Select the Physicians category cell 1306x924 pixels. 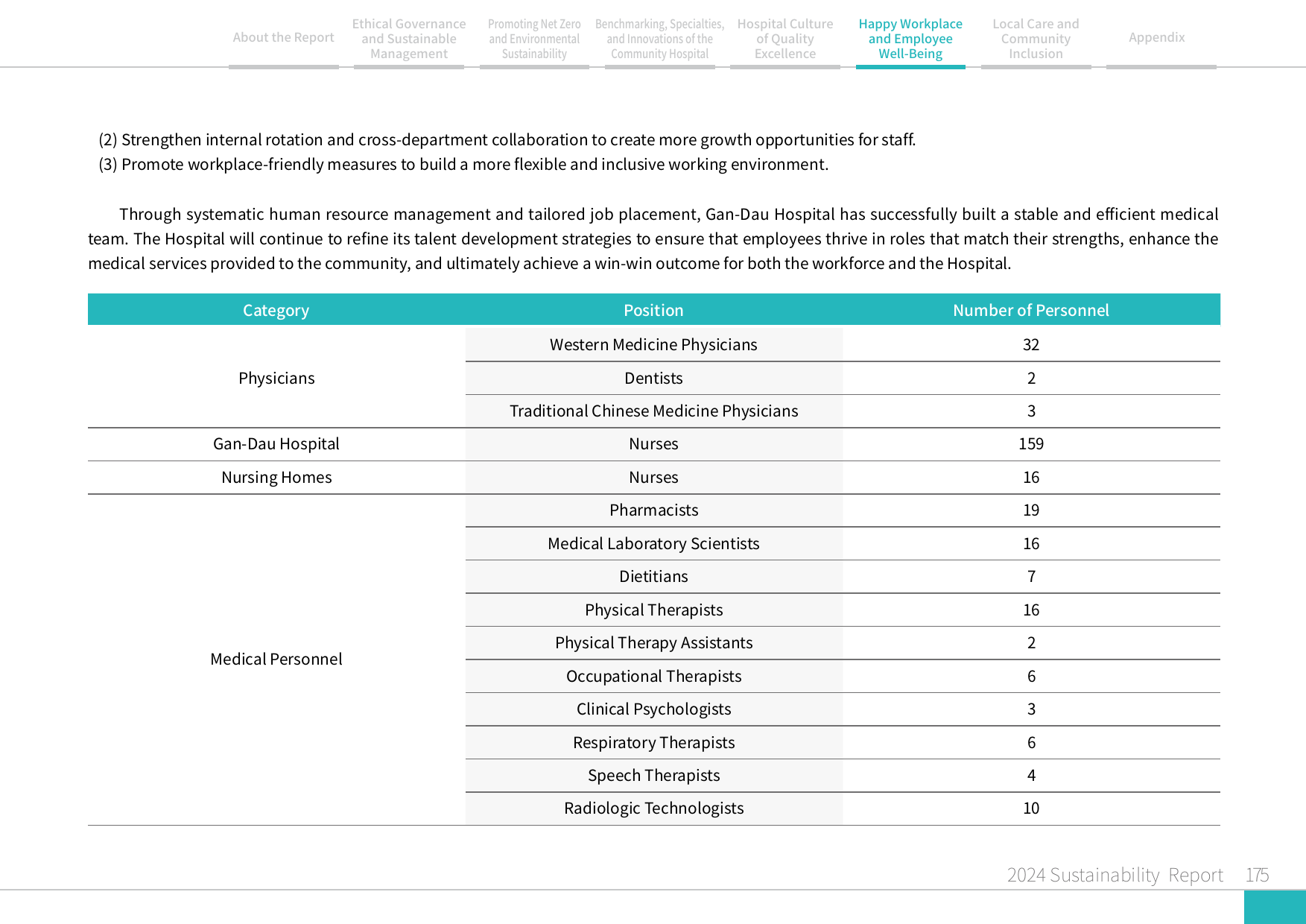click(276, 378)
